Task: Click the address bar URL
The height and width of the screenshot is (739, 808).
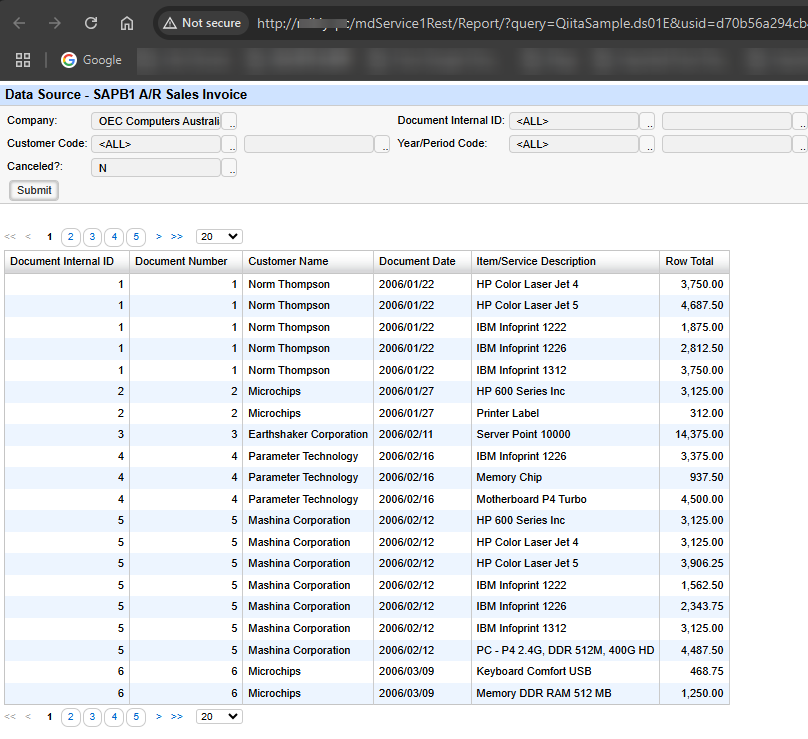Action: click(531, 23)
